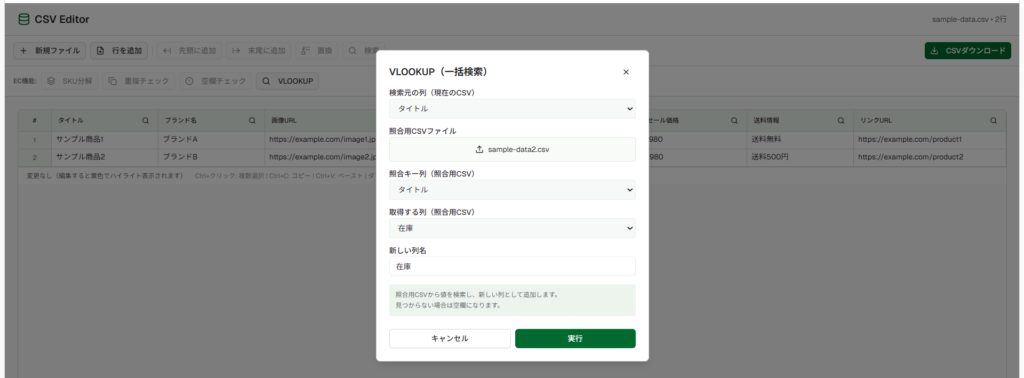1024x378 pixels.
Task: Open the 検索 search tool
Action: [x=363, y=51]
